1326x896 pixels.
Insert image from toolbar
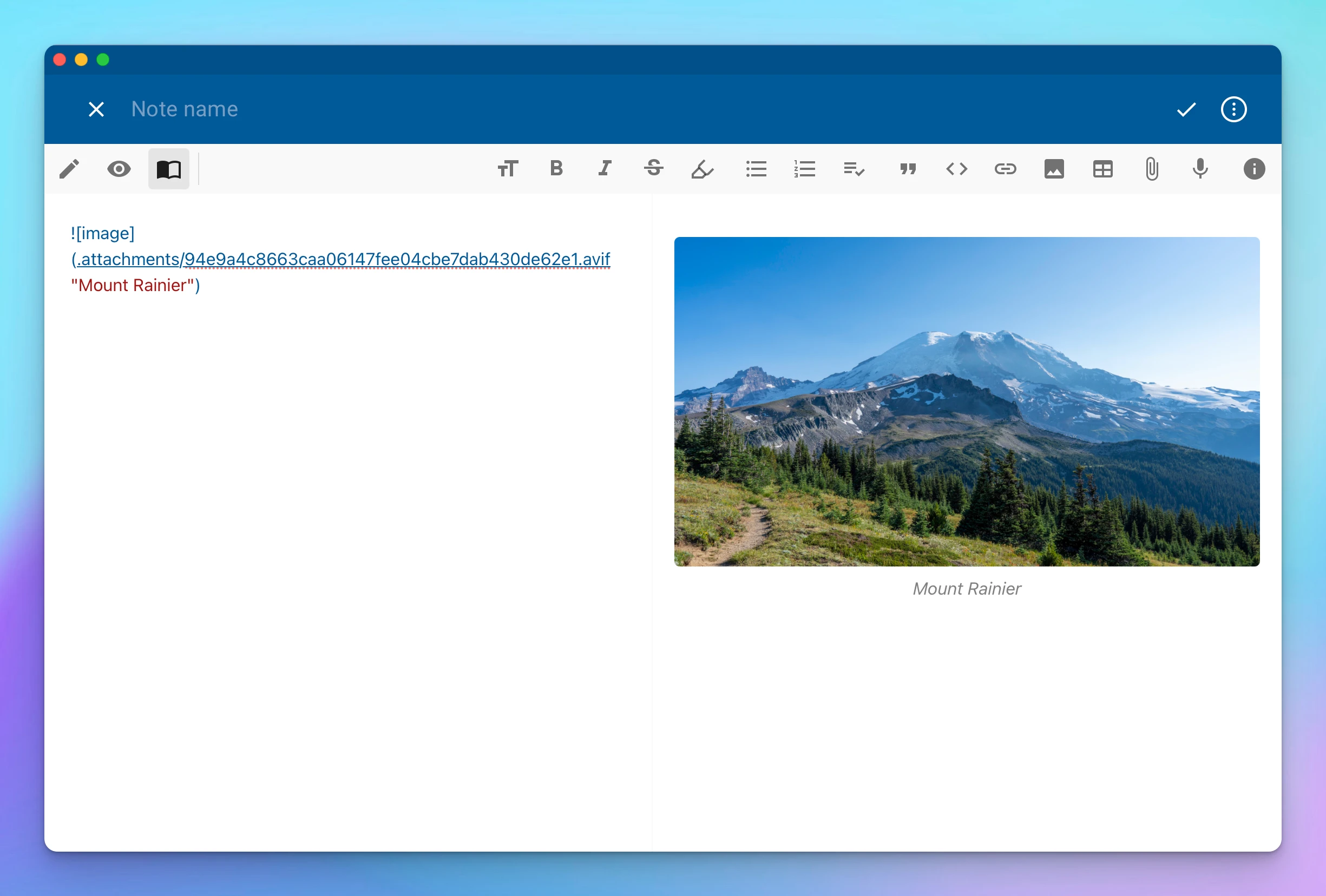1054,169
